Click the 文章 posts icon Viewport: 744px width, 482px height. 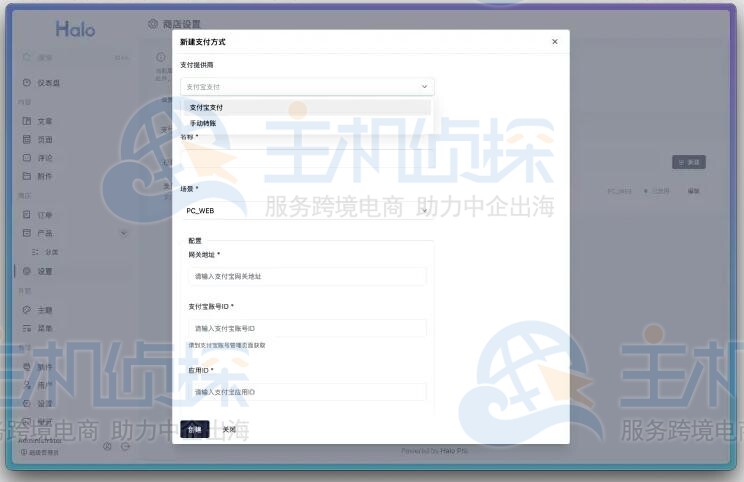[27, 121]
